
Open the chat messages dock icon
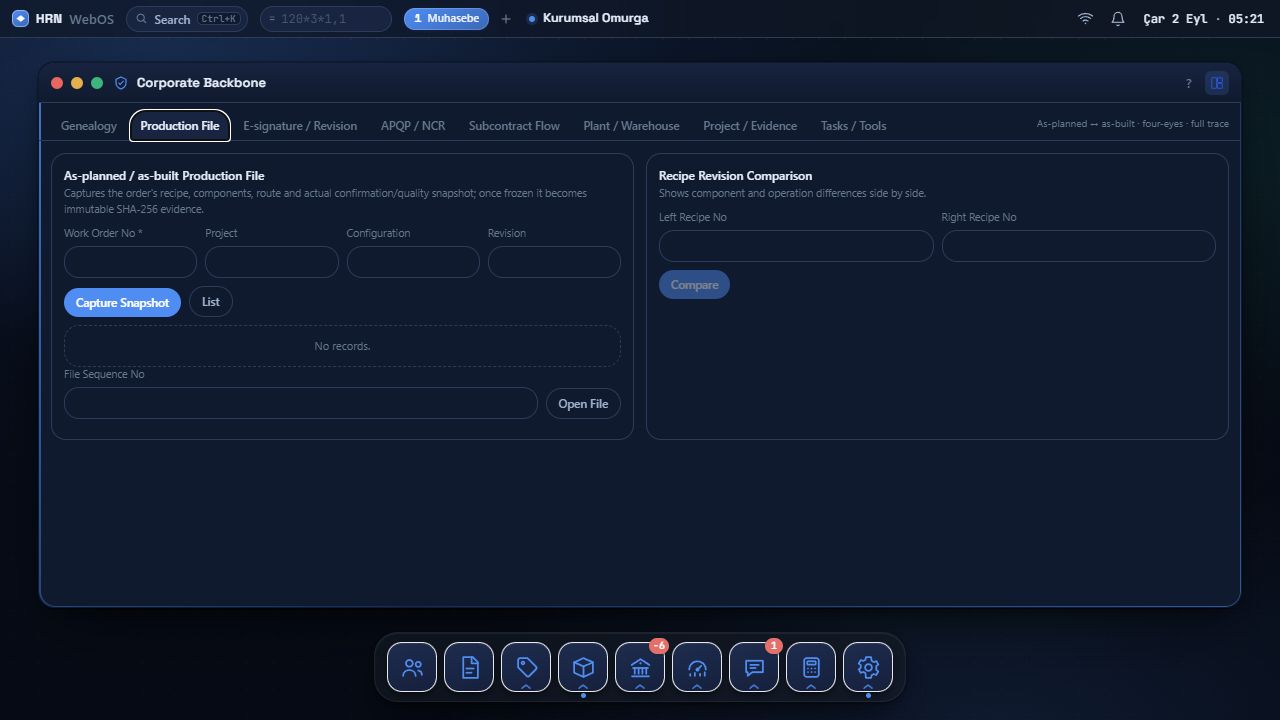click(x=754, y=667)
